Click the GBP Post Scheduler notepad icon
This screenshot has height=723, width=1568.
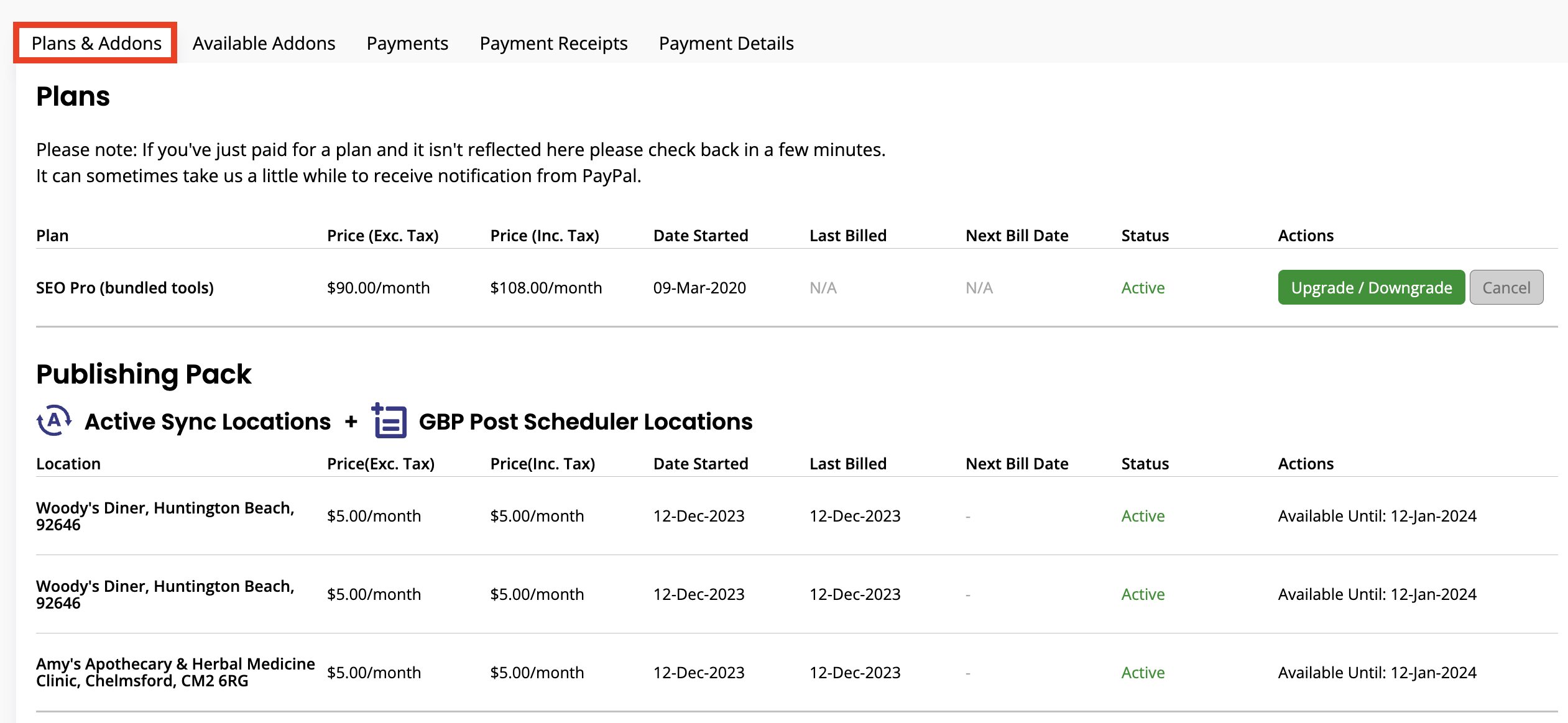[x=389, y=421]
